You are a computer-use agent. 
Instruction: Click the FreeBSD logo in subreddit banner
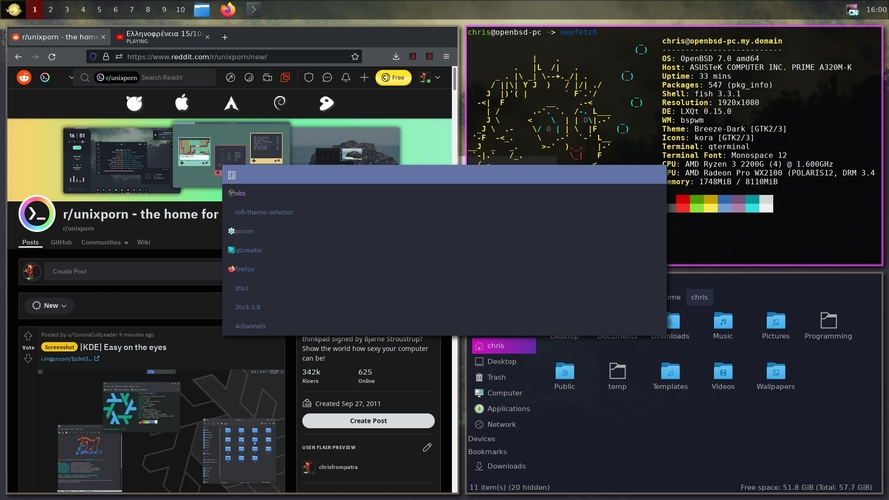134,103
